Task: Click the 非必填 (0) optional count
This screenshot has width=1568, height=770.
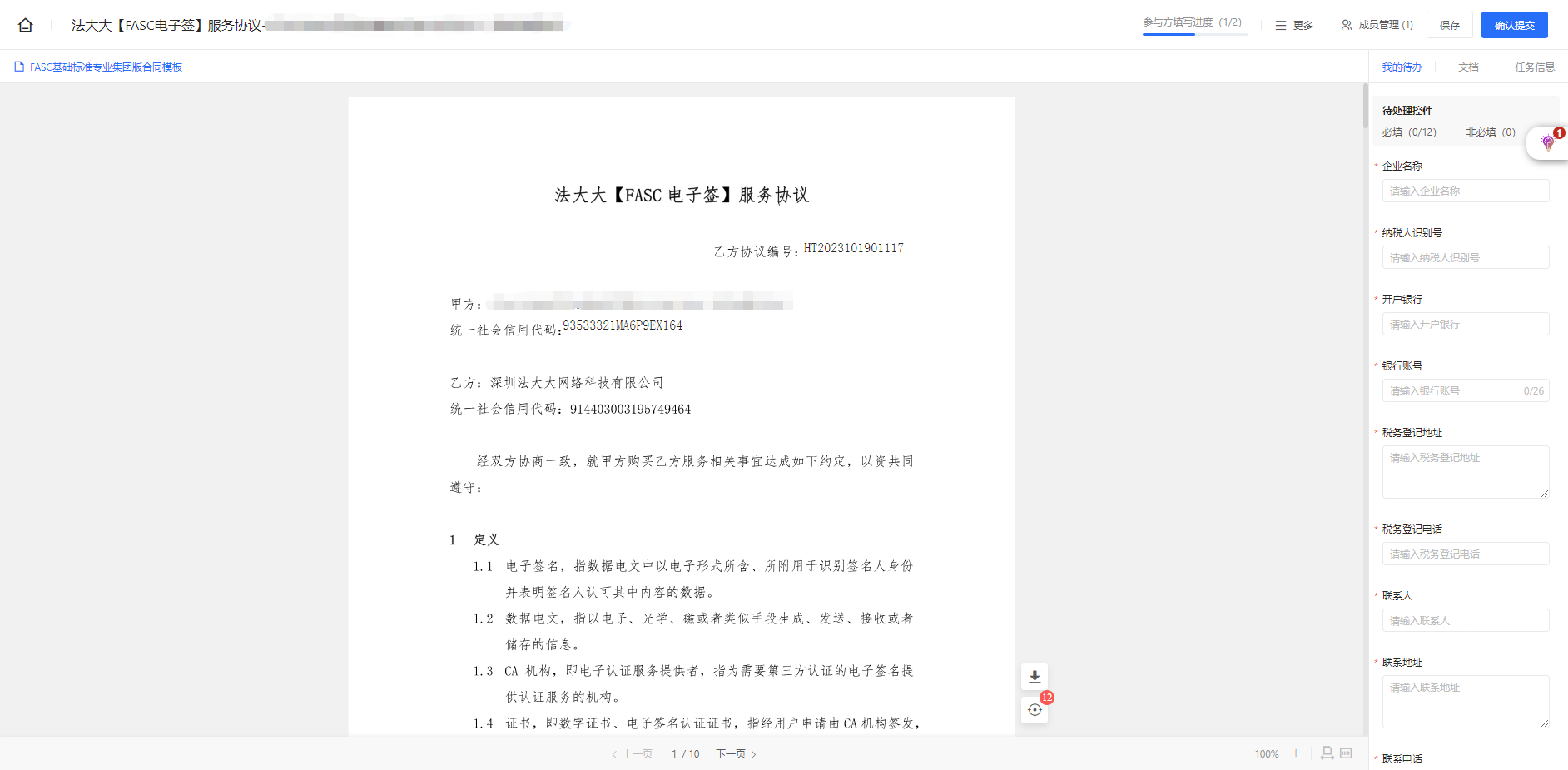Action: (1491, 132)
